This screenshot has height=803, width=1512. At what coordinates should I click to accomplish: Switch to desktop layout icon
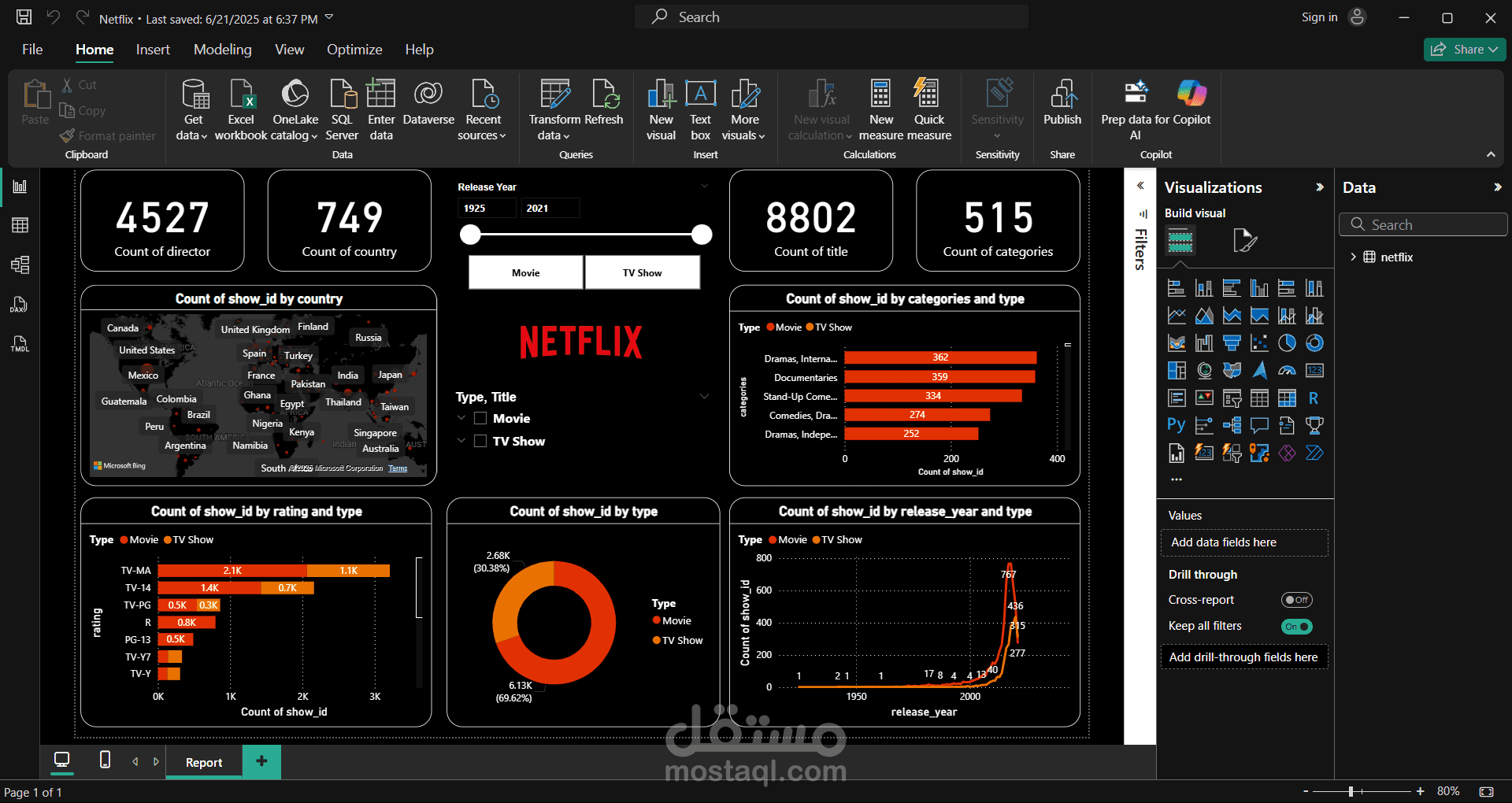[x=61, y=760]
